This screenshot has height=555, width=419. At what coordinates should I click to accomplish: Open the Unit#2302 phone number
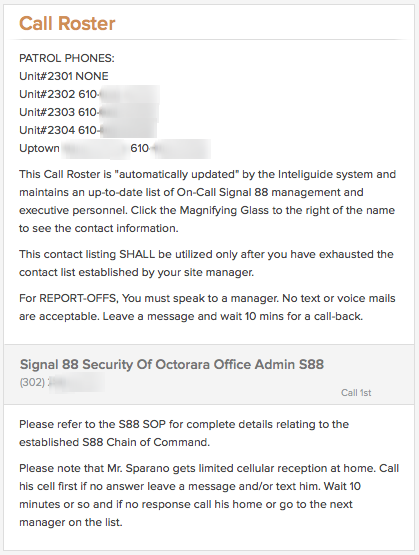(x=119, y=94)
